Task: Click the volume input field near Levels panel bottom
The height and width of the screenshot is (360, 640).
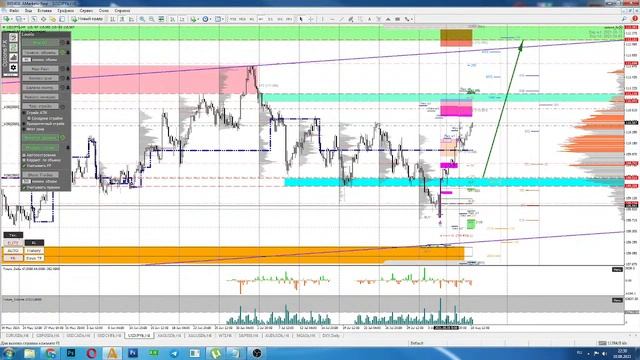Action: tap(26, 181)
